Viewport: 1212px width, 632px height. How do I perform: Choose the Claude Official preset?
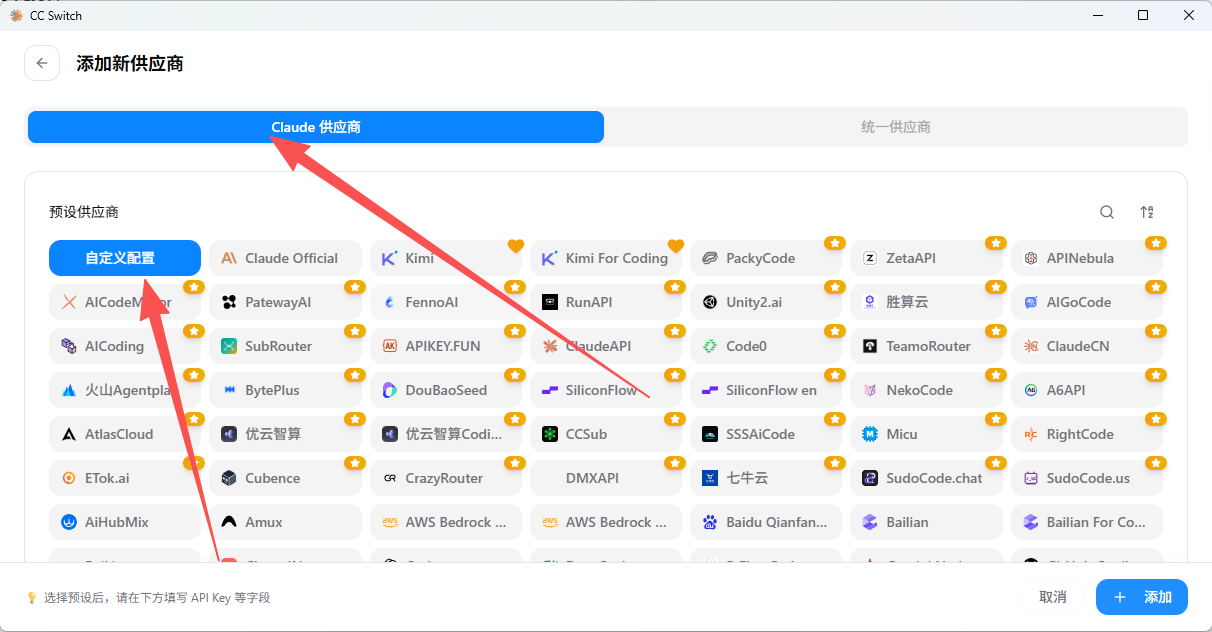coord(286,258)
